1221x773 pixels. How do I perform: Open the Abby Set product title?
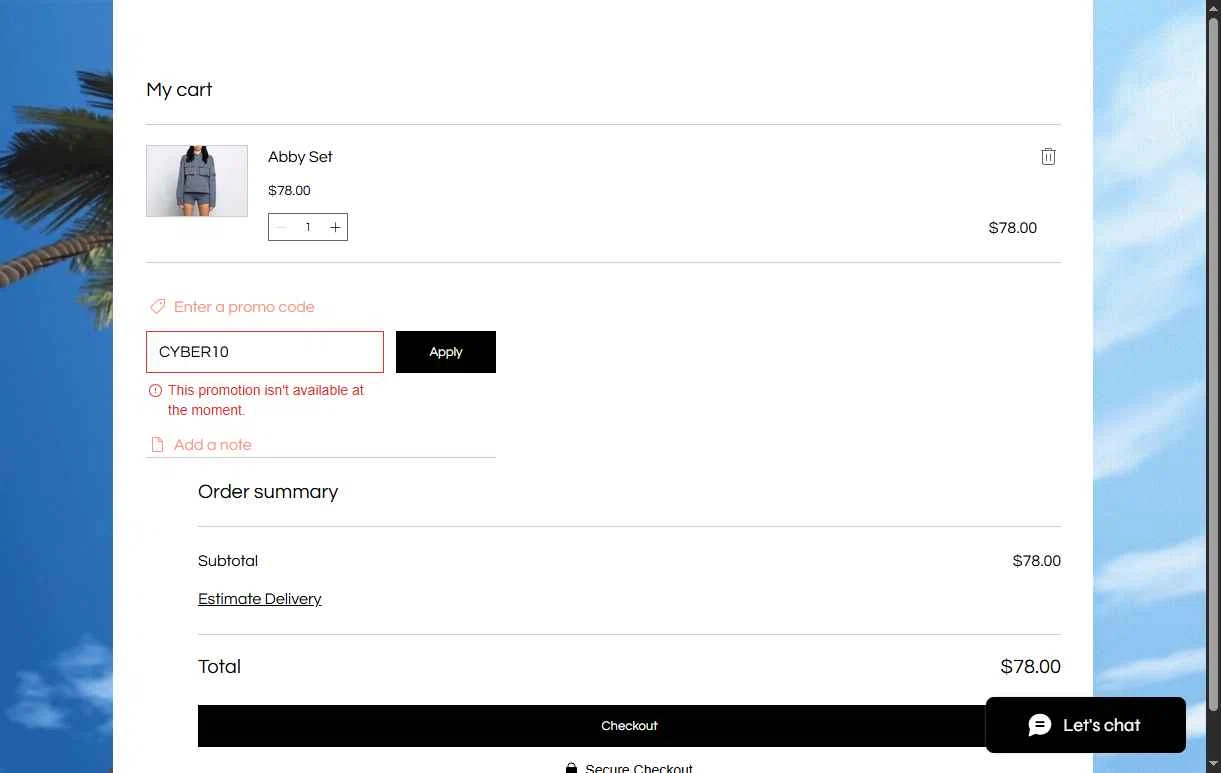[x=300, y=157]
